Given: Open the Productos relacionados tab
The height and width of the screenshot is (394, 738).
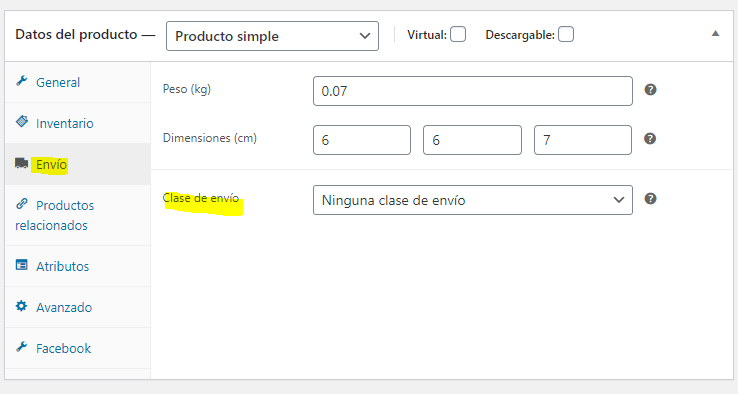Looking at the screenshot, I should [78, 215].
